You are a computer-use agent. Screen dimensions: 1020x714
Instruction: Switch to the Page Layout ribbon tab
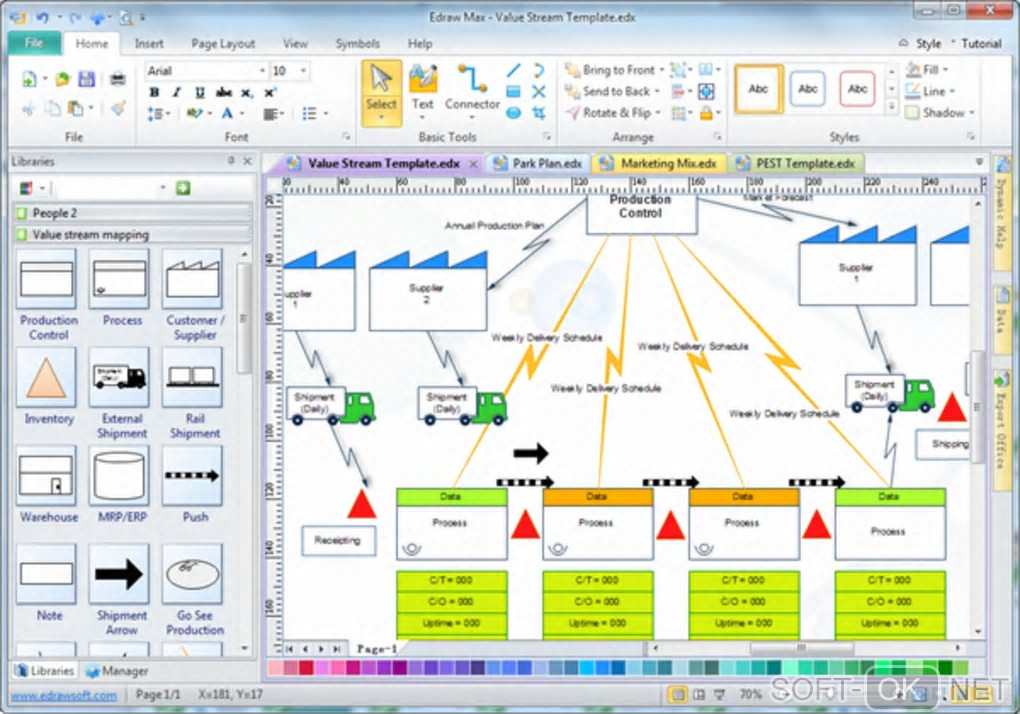(x=222, y=44)
